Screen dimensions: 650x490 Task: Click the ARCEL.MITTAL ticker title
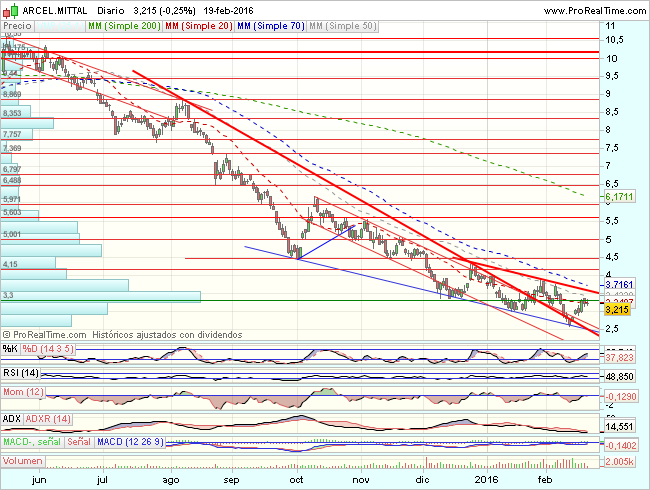(x=55, y=11)
